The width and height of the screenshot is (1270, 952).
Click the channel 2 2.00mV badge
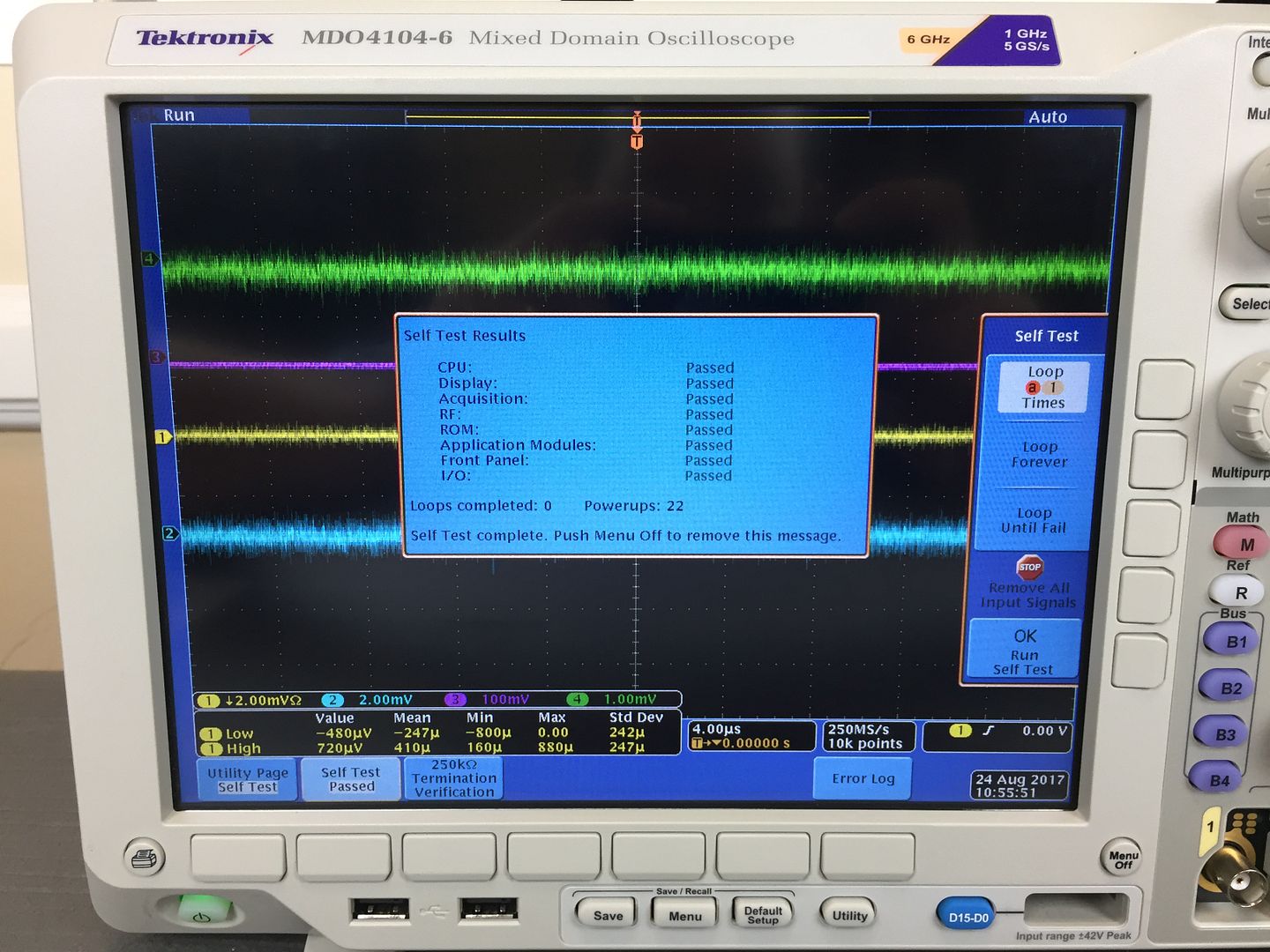click(x=367, y=700)
